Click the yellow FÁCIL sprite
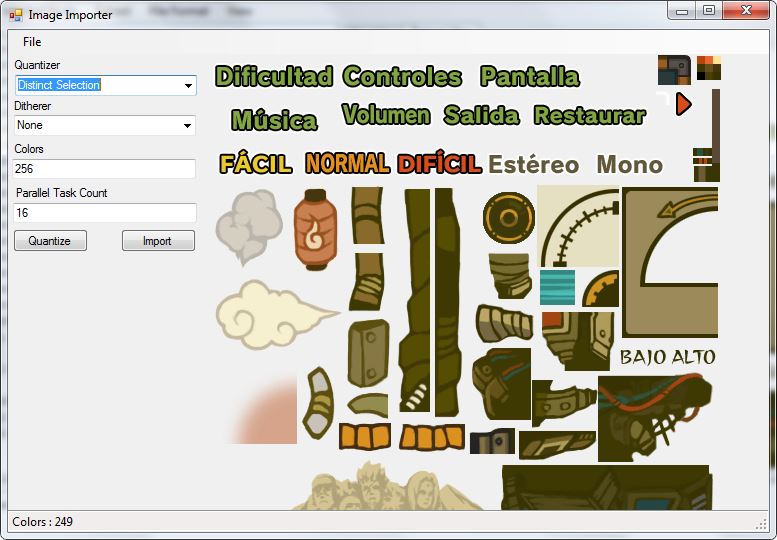Viewport: 777px width, 540px height. coord(256,163)
